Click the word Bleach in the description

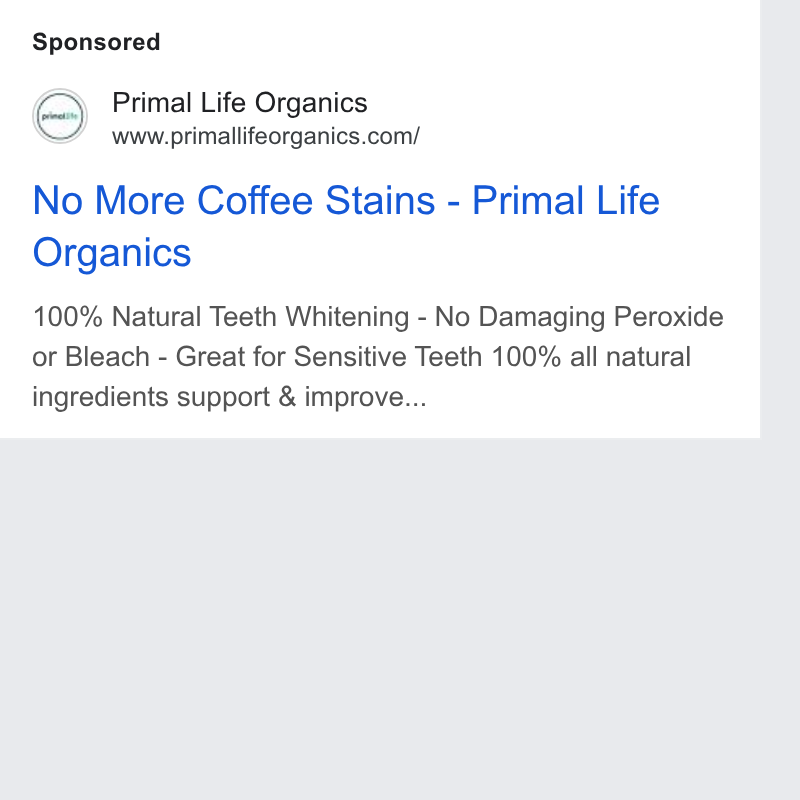(x=107, y=357)
